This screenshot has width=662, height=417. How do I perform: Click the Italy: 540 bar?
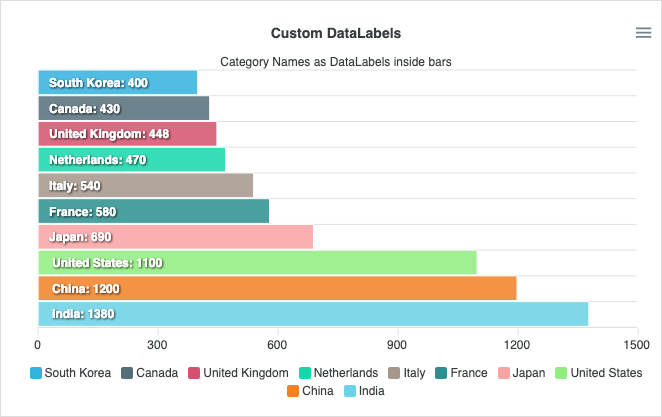click(145, 185)
